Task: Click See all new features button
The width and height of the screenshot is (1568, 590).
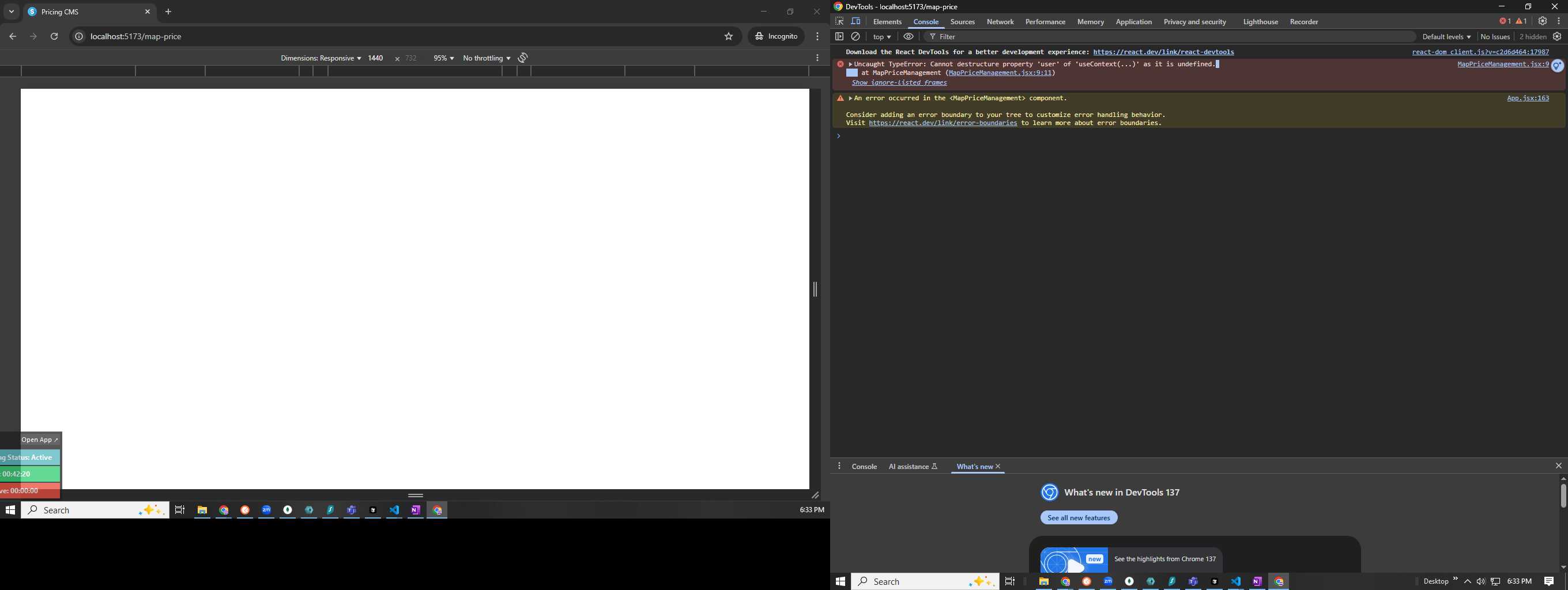Action: click(1079, 517)
